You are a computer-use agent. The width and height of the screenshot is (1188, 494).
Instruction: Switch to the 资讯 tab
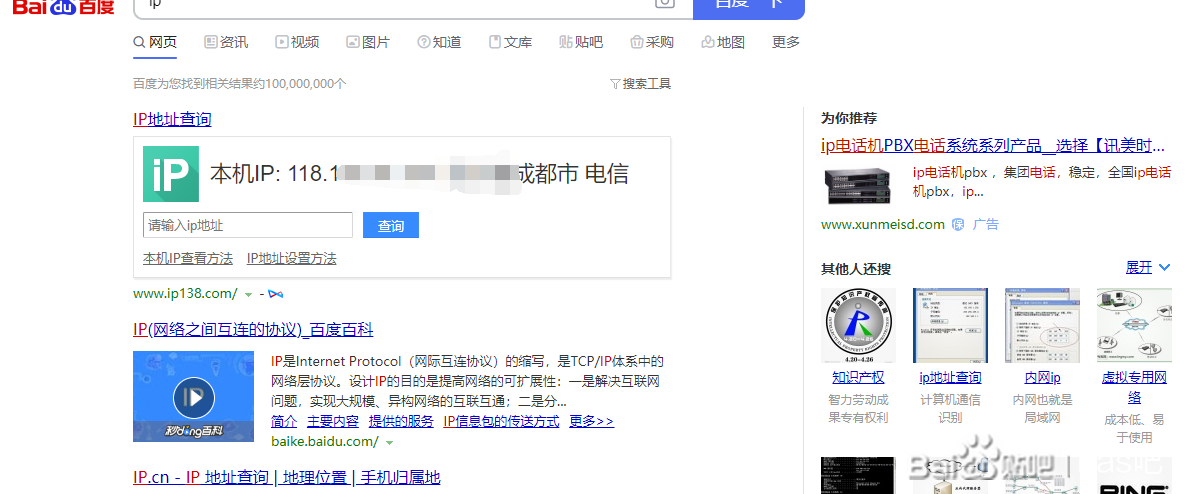pyautogui.click(x=226, y=42)
